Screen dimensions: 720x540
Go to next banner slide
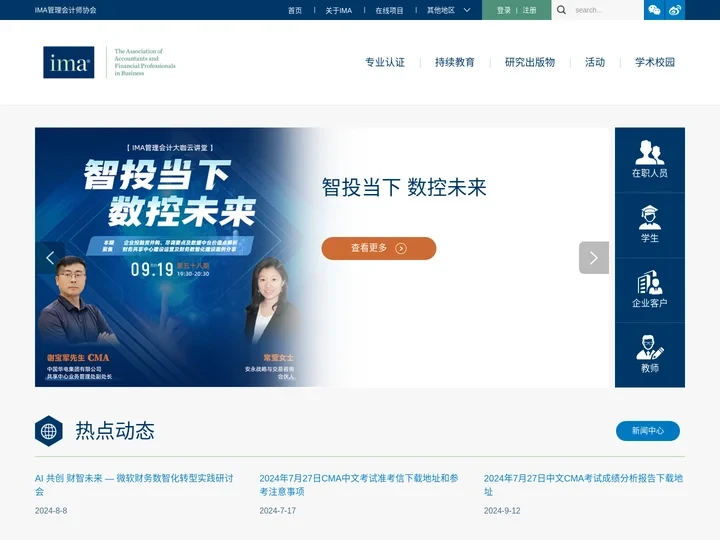coord(594,258)
